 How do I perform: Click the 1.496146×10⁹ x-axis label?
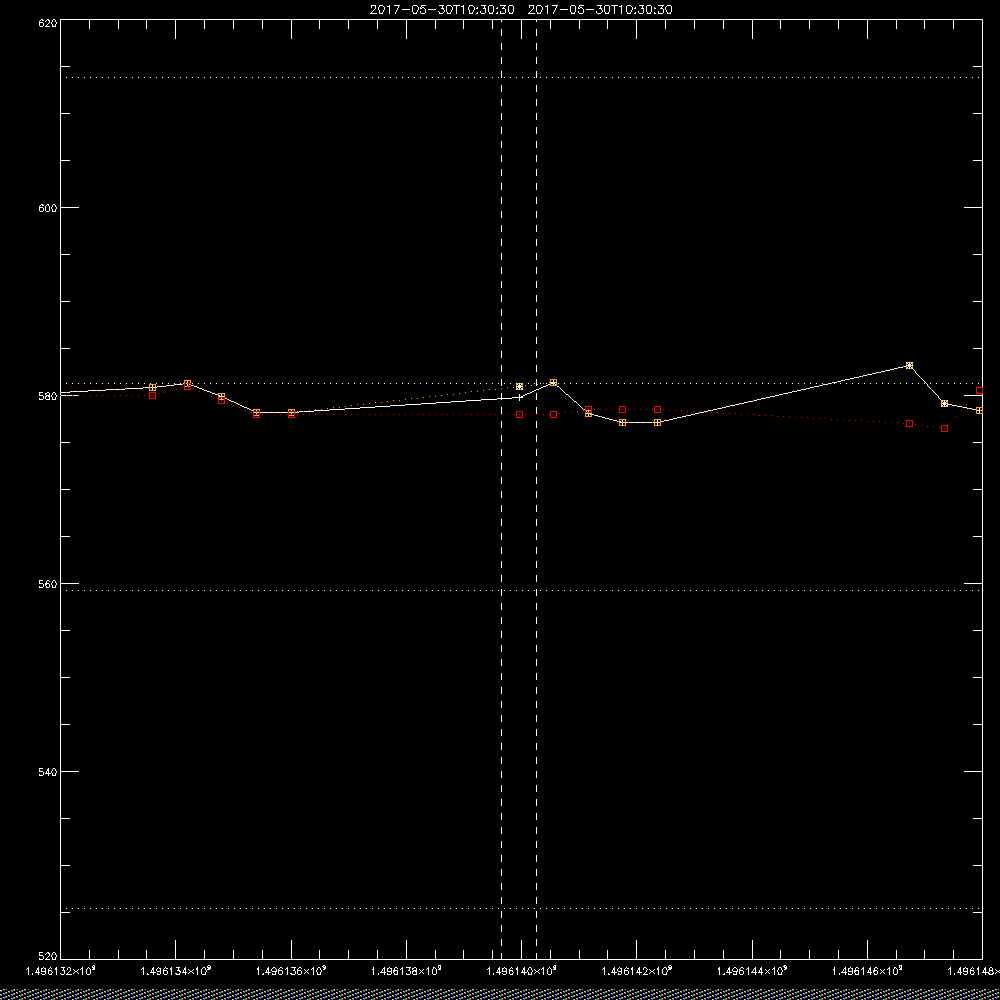point(868,971)
